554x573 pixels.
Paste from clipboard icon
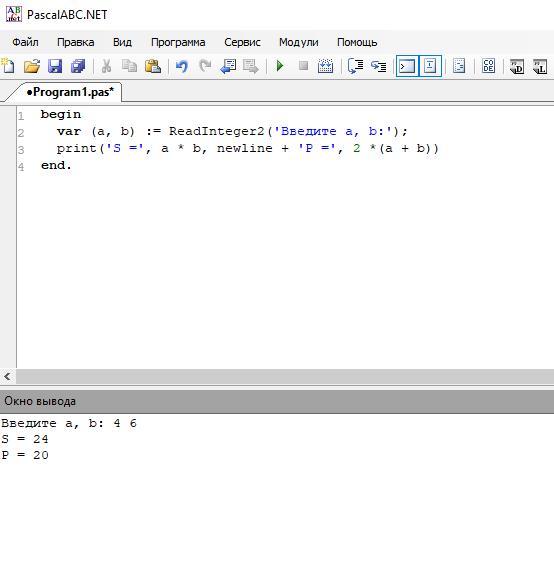pyautogui.click(x=153, y=67)
